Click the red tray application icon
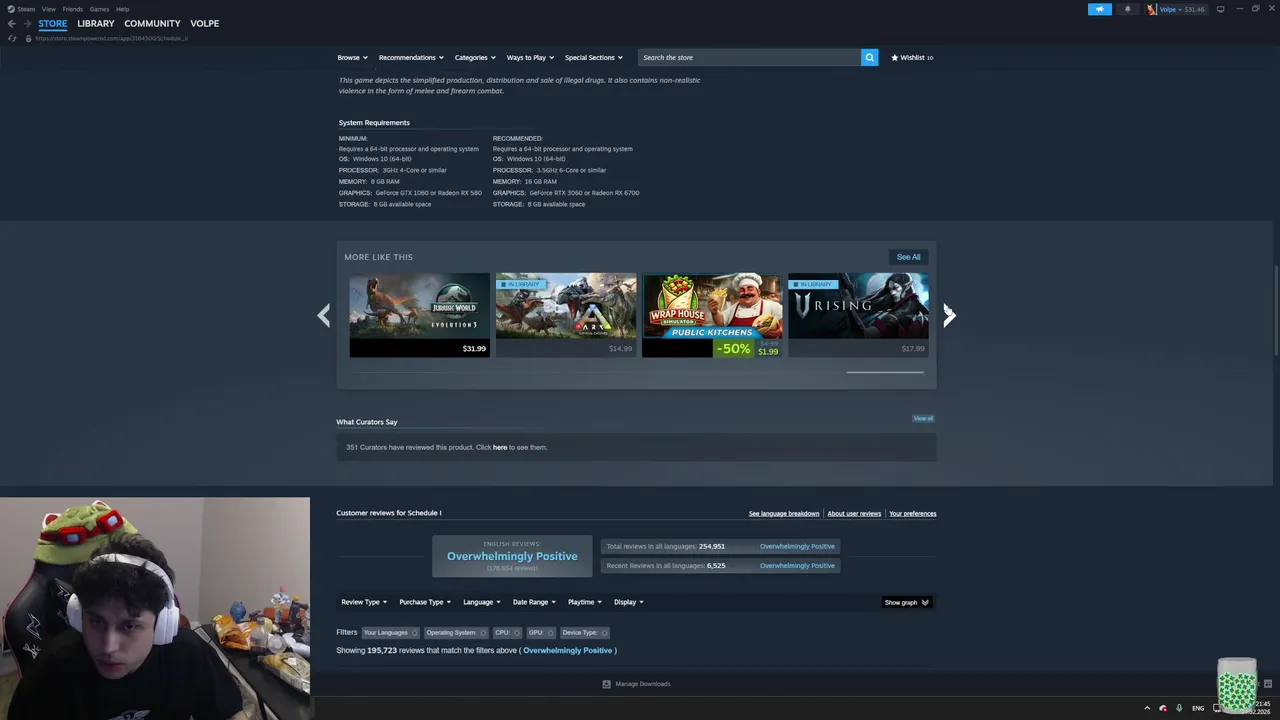This screenshot has height=720, width=1280. tap(1163, 708)
